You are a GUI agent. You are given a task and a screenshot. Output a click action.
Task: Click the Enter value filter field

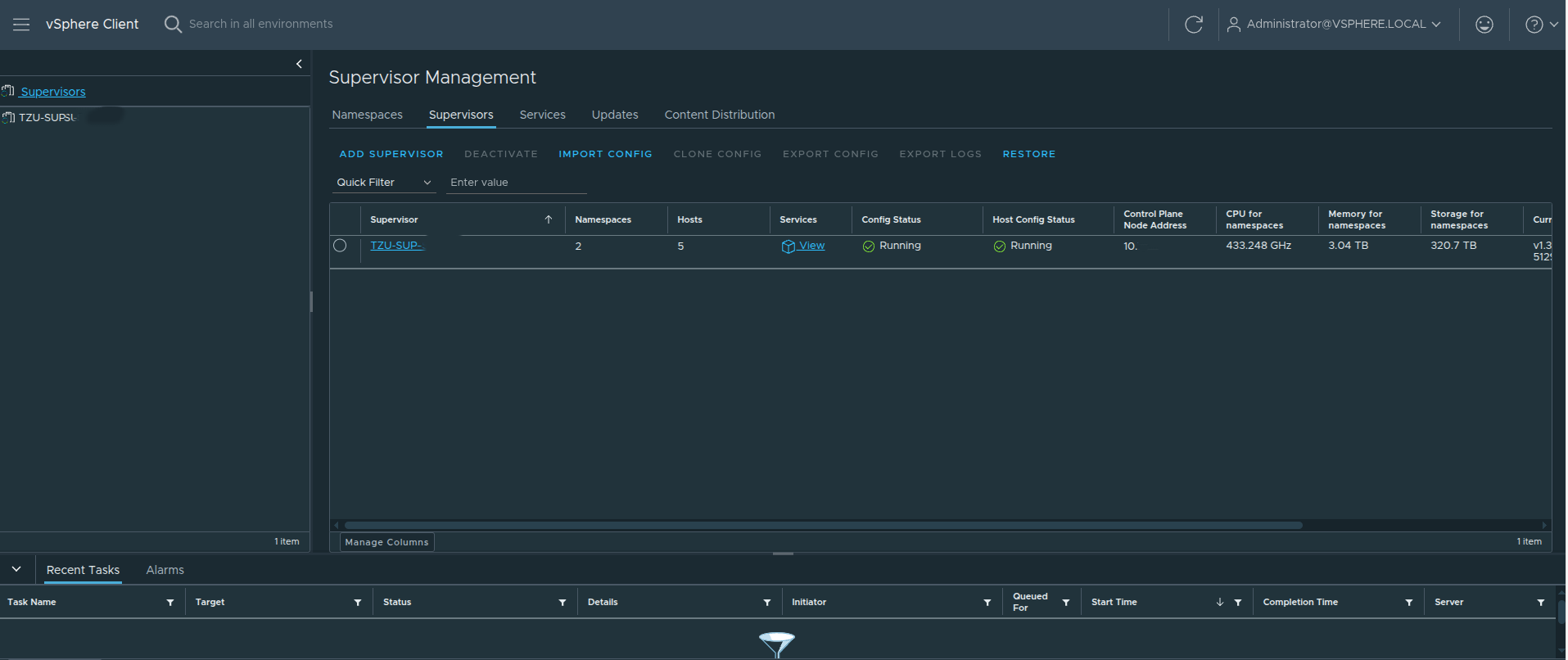point(517,183)
